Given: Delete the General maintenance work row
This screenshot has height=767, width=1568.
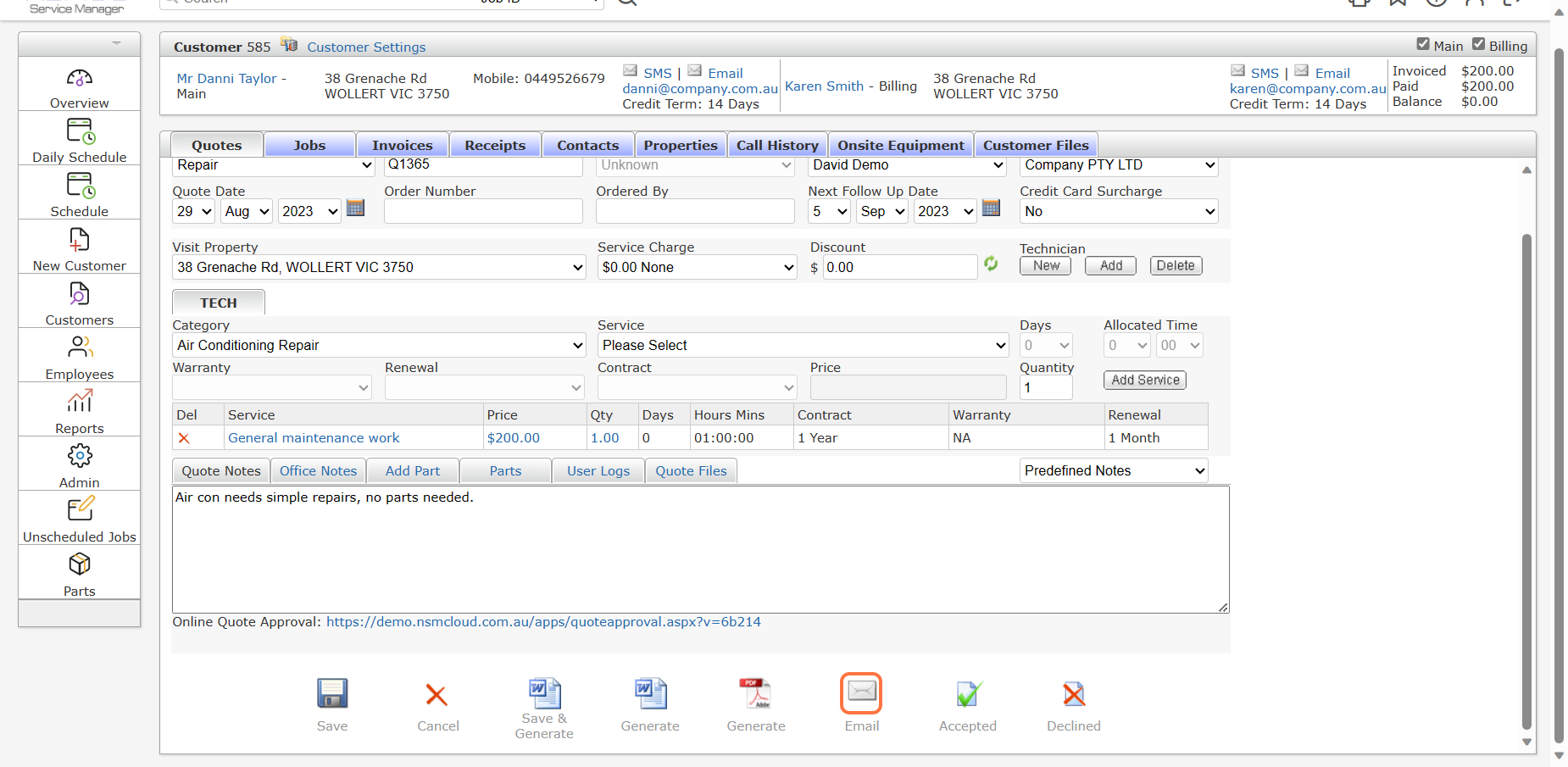Looking at the screenshot, I should [x=184, y=438].
